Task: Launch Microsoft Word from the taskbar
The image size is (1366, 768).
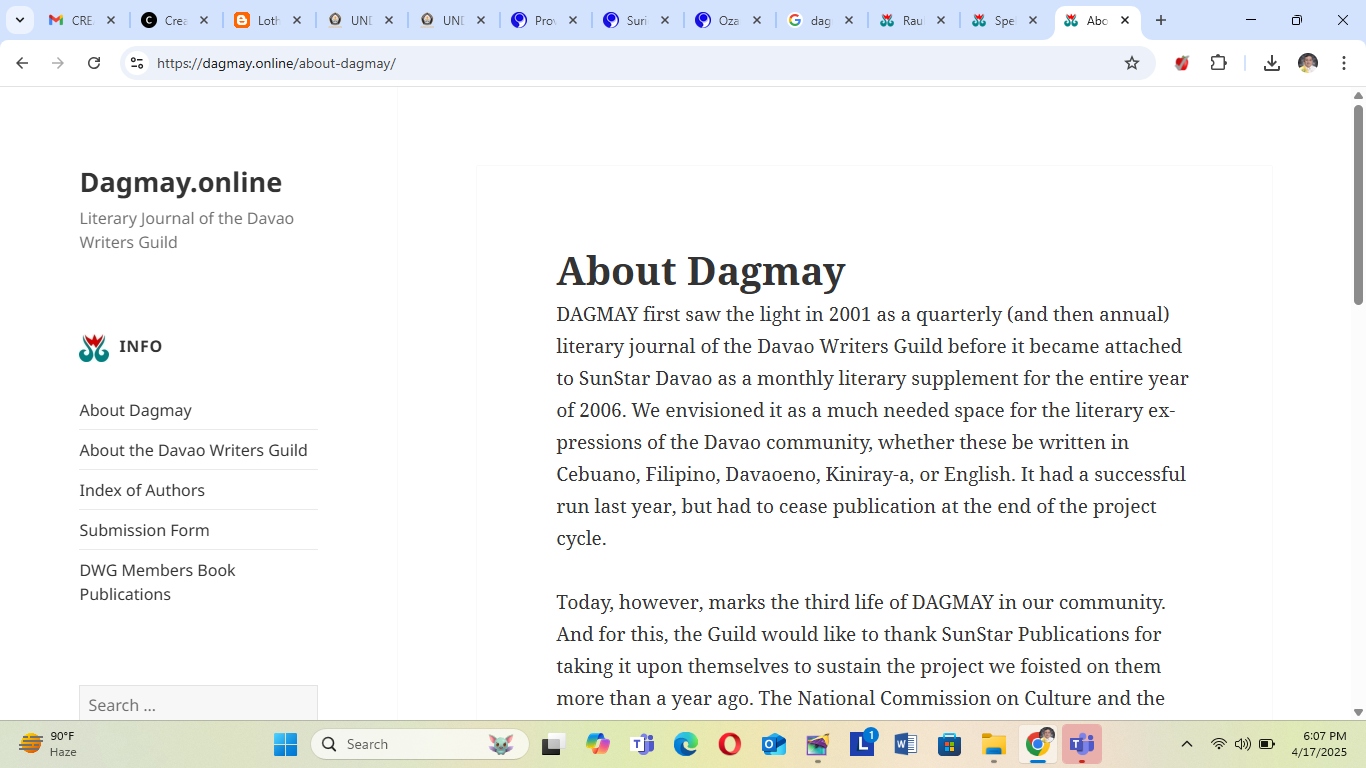Action: coord(905,744)
